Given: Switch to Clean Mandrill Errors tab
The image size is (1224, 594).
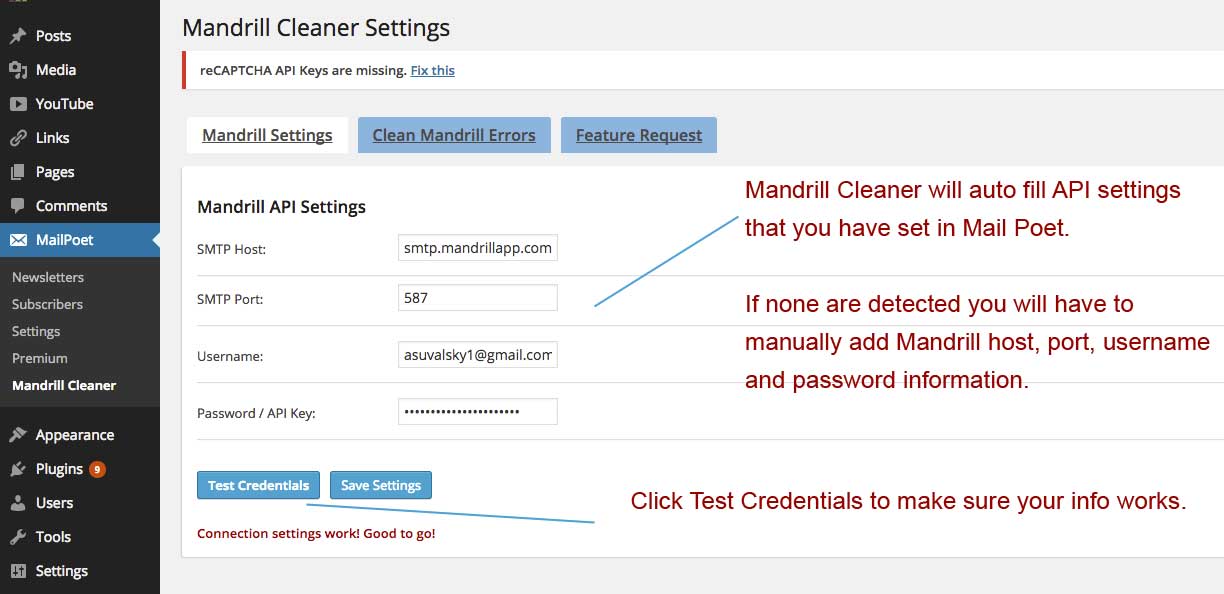Looking at the screenshot, I should [x=454, y=135].
